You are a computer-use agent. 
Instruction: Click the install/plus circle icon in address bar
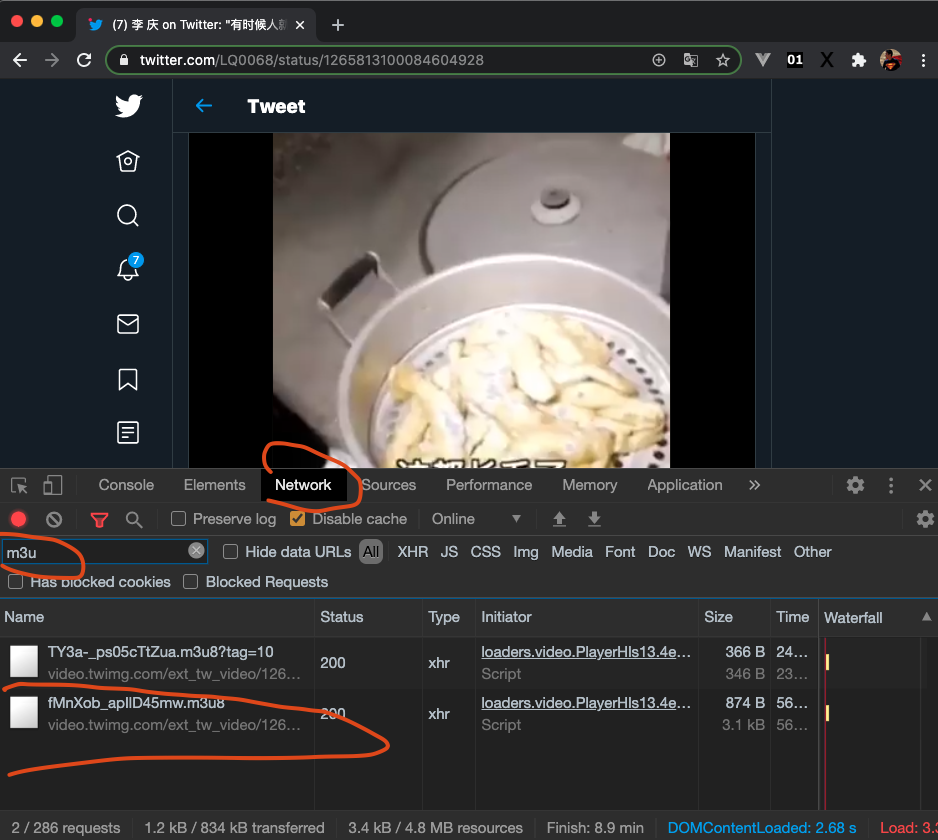pyautogui.click(x=659, y=60)
